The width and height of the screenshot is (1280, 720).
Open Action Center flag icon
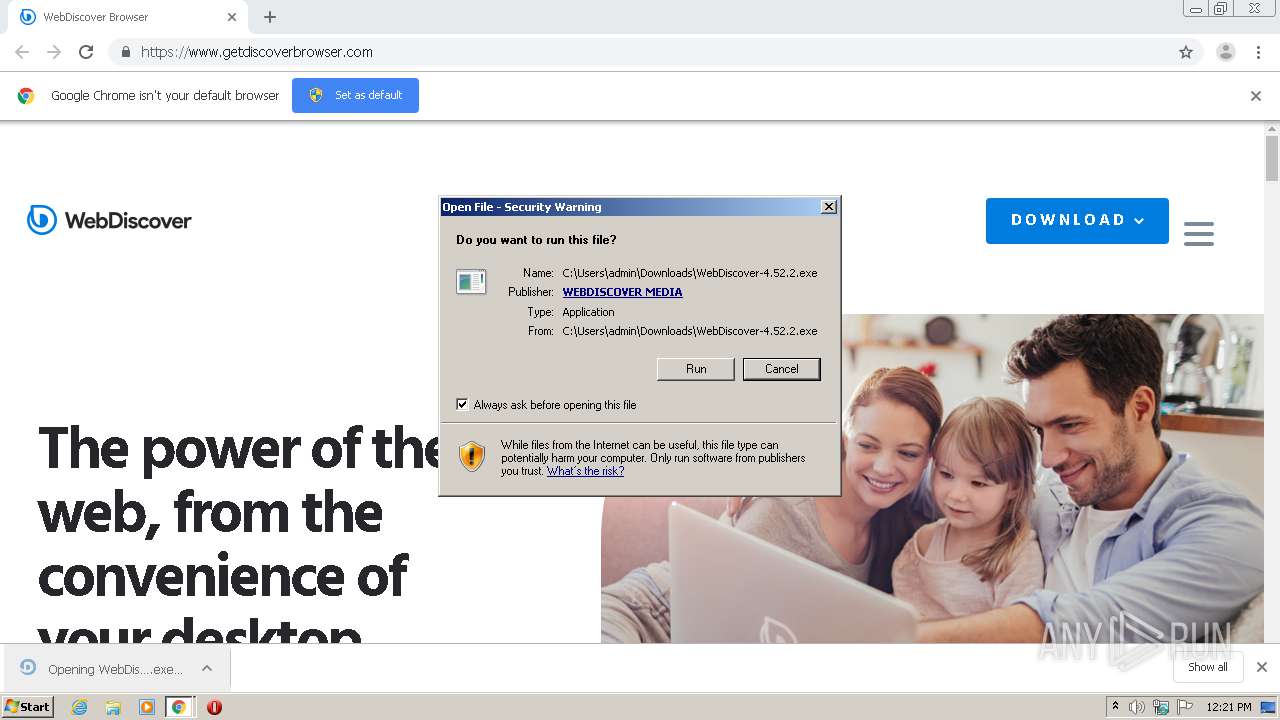click(1185, 707)
